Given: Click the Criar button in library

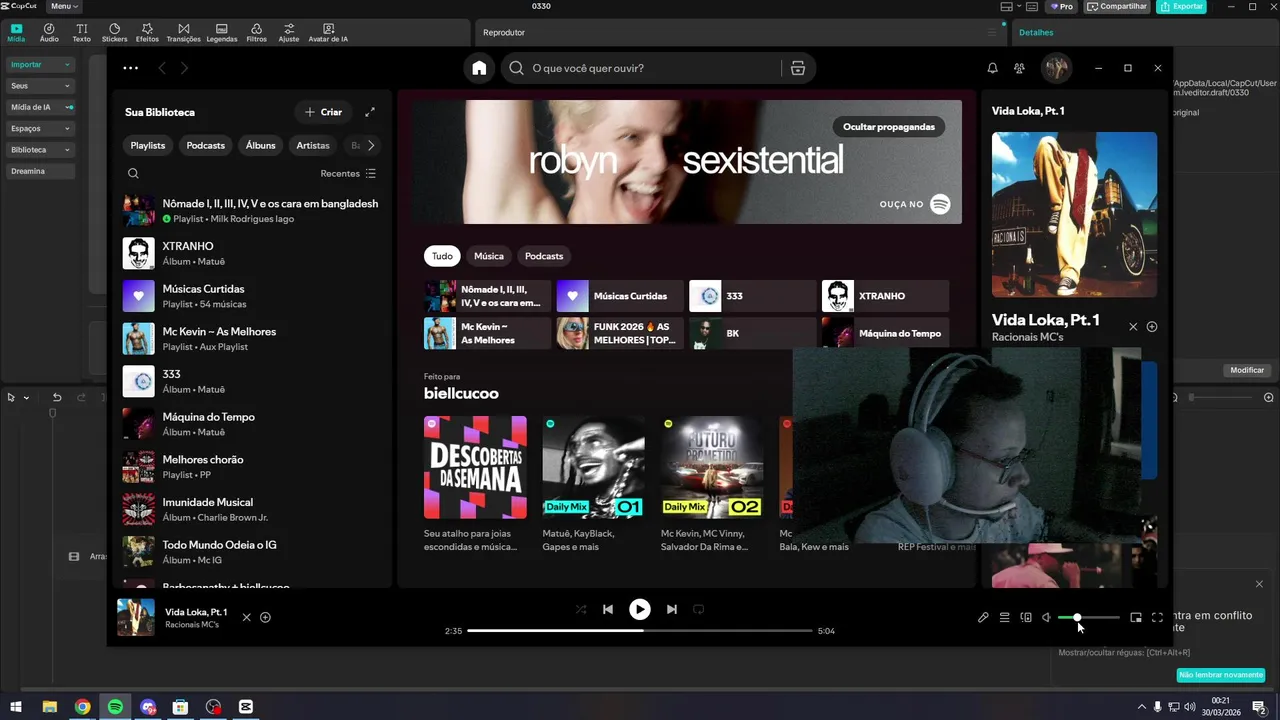Looking at the screenshot, I should pos(323,112).
